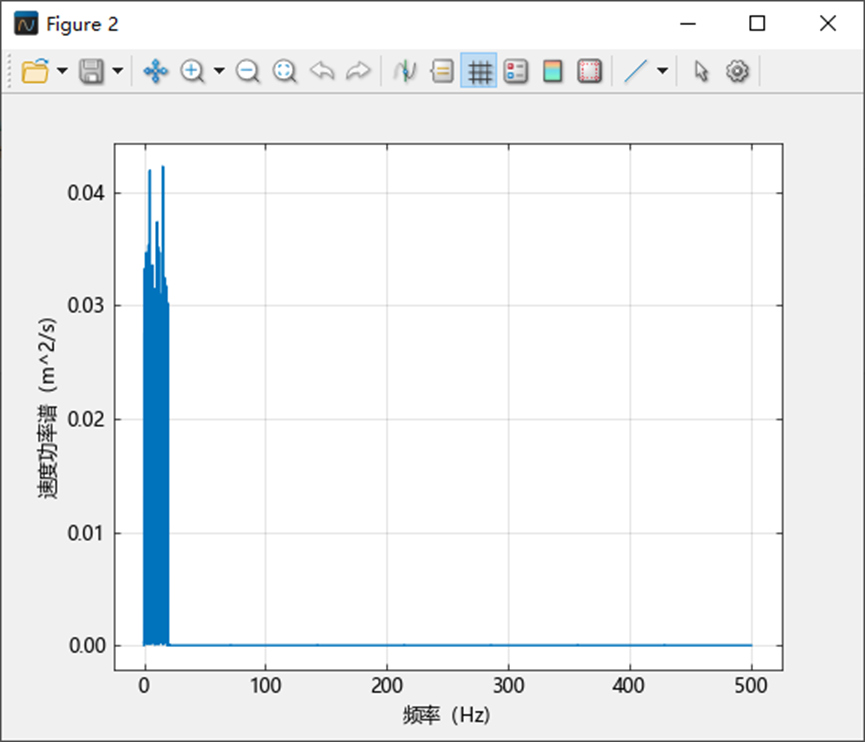The image size is (865, 742).
Task: Click the x-axis tick label 100
Action: (x=265, y=686)
